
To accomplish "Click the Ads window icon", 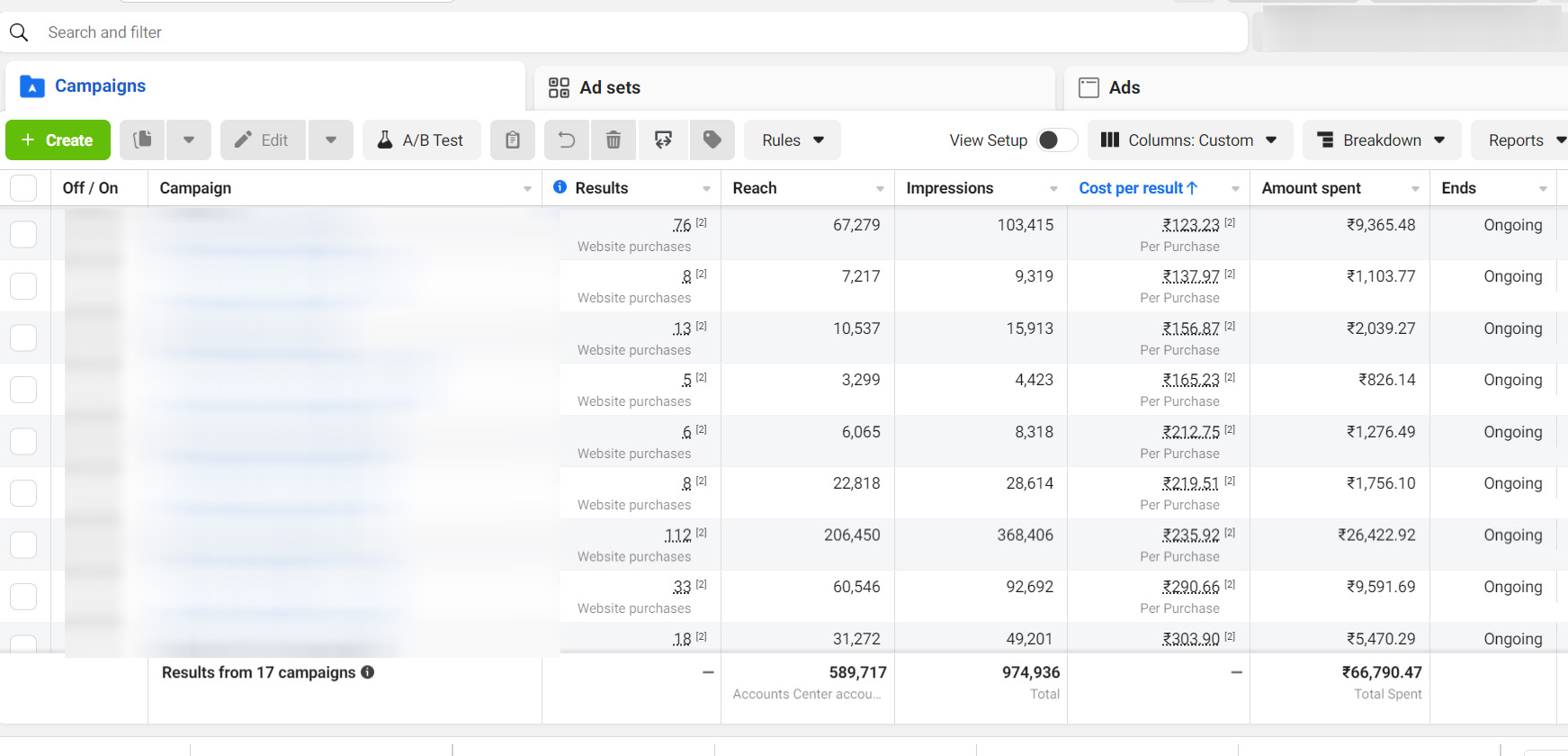I will pos(1089,87).
